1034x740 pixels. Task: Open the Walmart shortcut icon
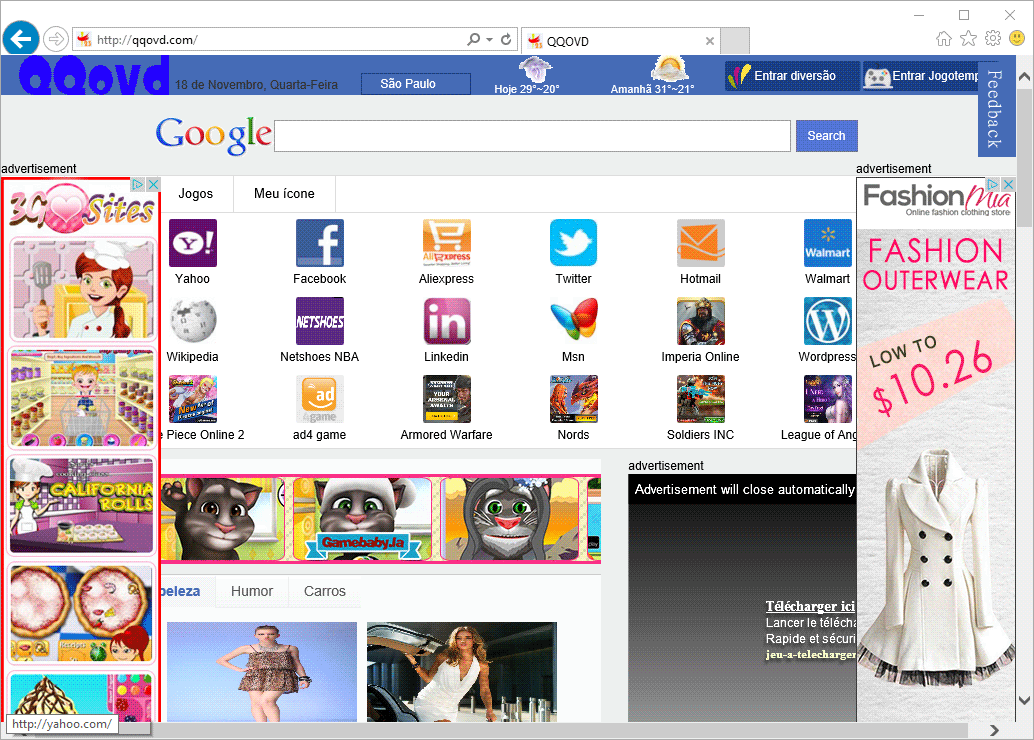[828, 243]
